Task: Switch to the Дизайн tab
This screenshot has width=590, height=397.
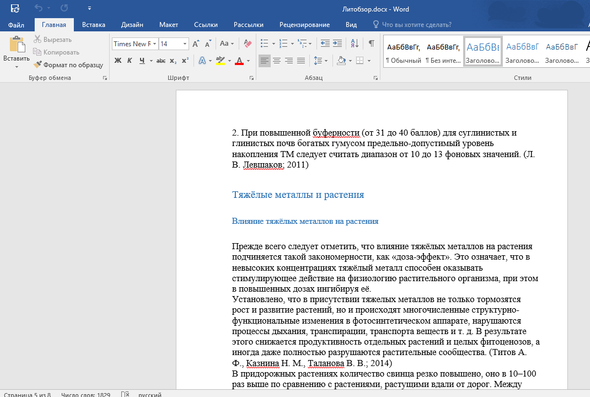Action: tap(132, 25)
